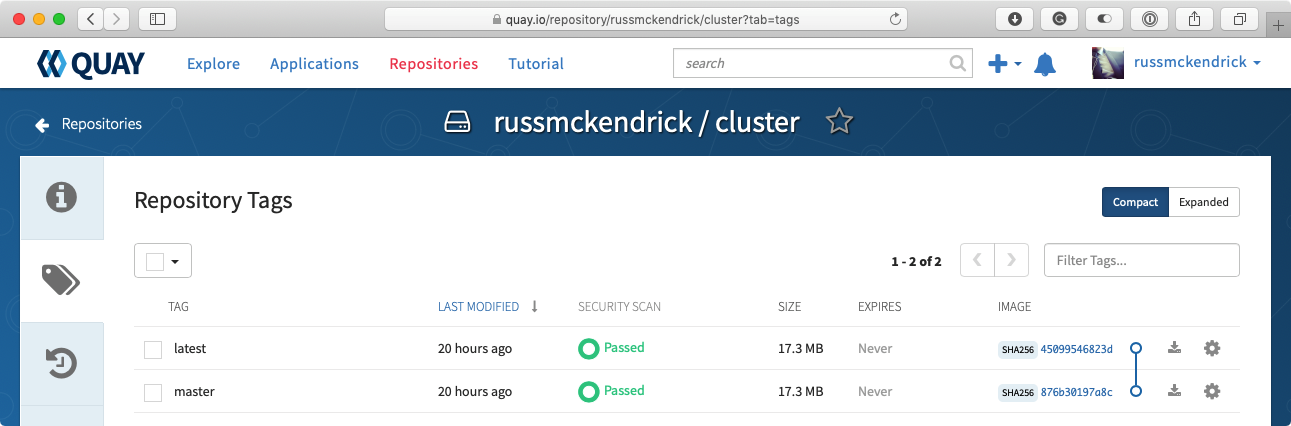Go forward in Safari history

pos(117,18)
